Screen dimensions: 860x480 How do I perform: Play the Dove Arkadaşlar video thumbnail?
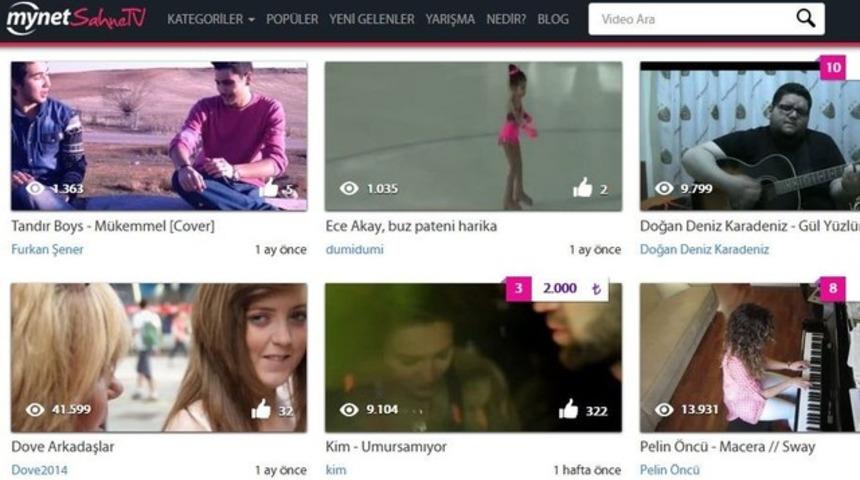pyautogui.click(x=159, y=358)
